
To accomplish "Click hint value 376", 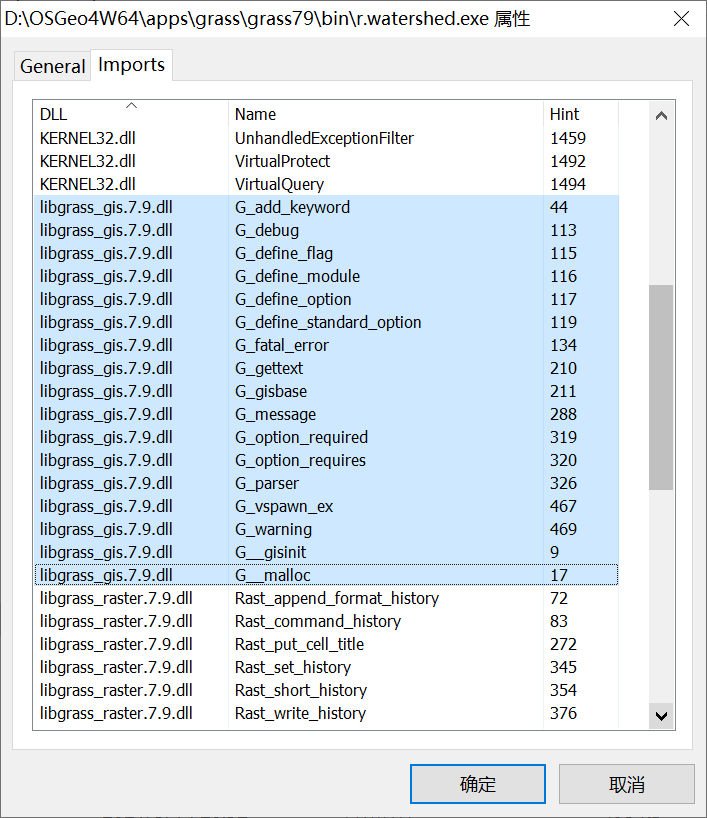I will pos(563,713).
